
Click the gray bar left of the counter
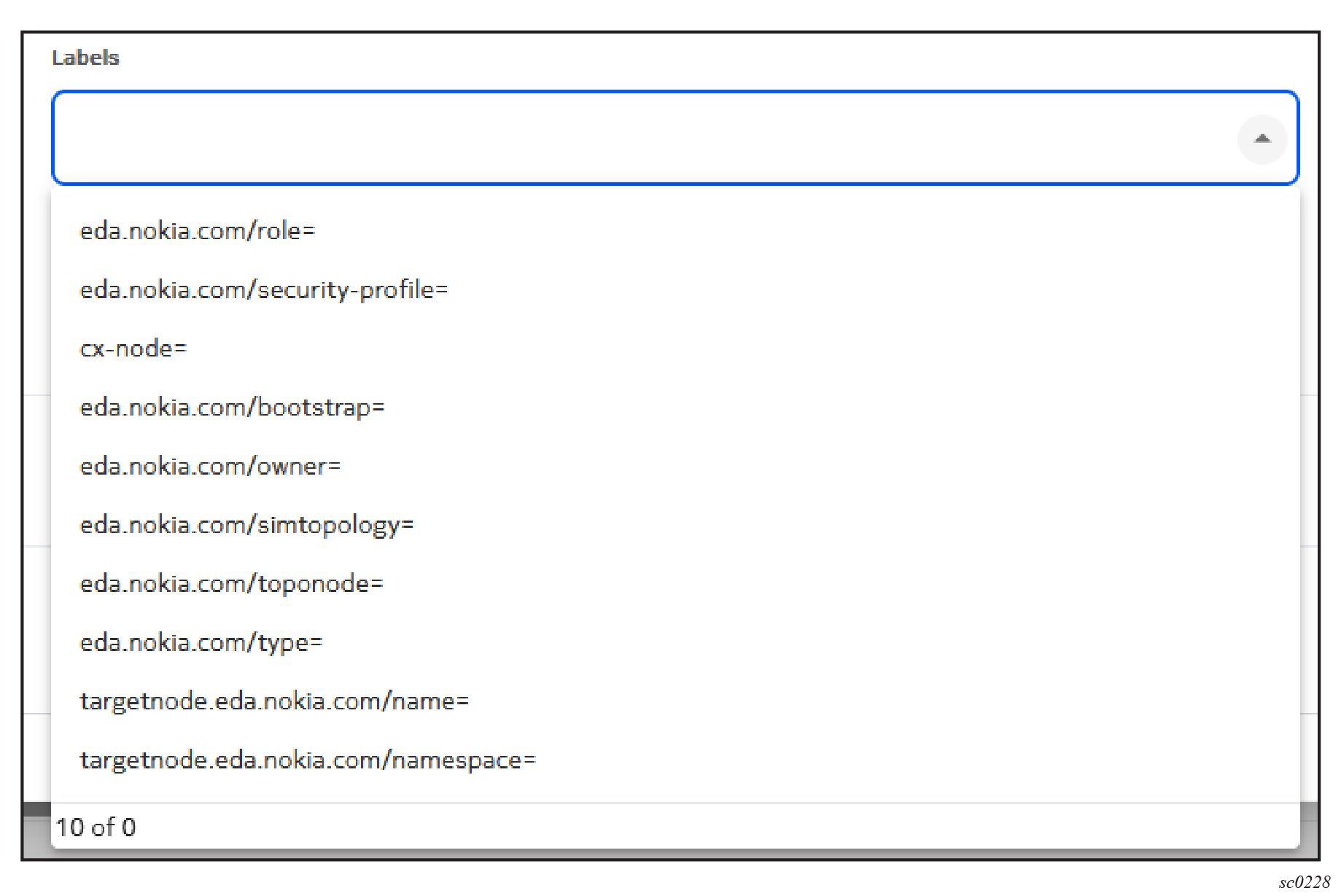[x=36, y=830]
